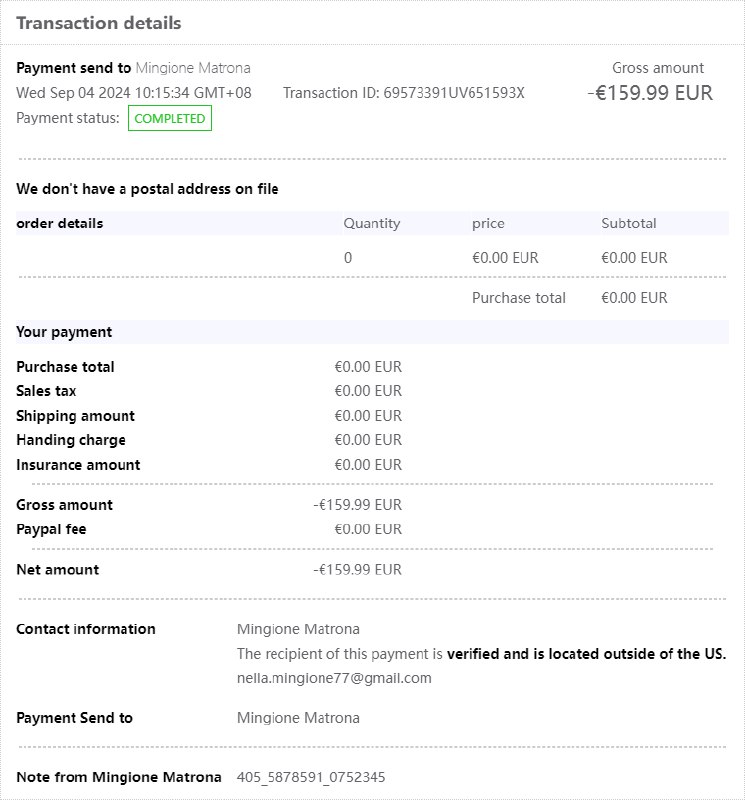The height and width of the screenshot is (800, 745).
Task: Click the Insurance amount row label
Action: click(x=78, y=465)
